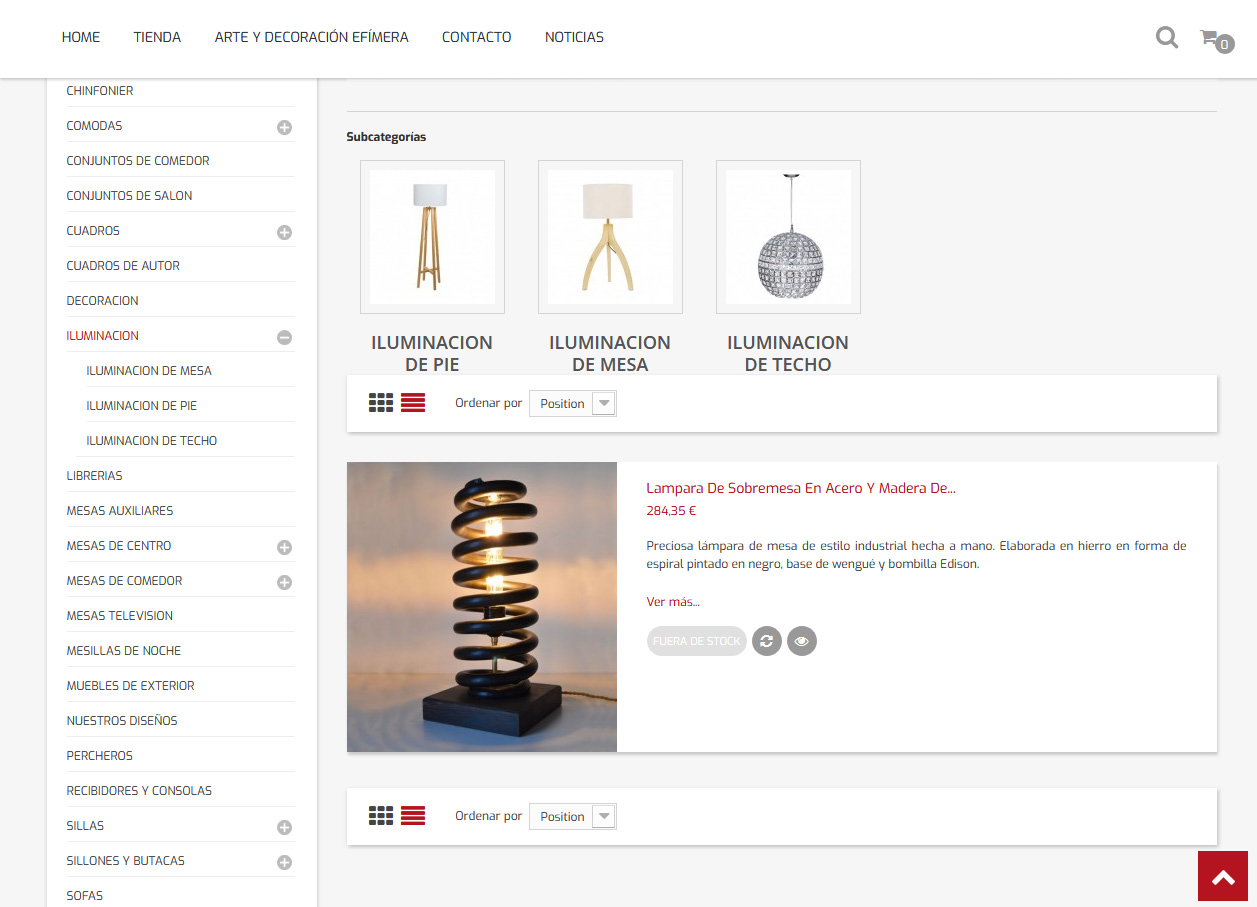The width and height of the screenshot is (1257, 907).
Task: Click the quick view eye icon
Action: (x=802, y=641)
